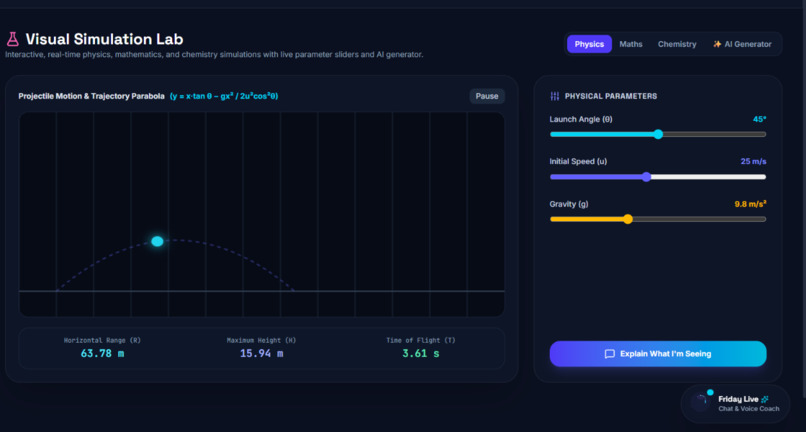Click the sliders icon next to Physical Parameters
806x432 pixels.
tap(554, 96)
